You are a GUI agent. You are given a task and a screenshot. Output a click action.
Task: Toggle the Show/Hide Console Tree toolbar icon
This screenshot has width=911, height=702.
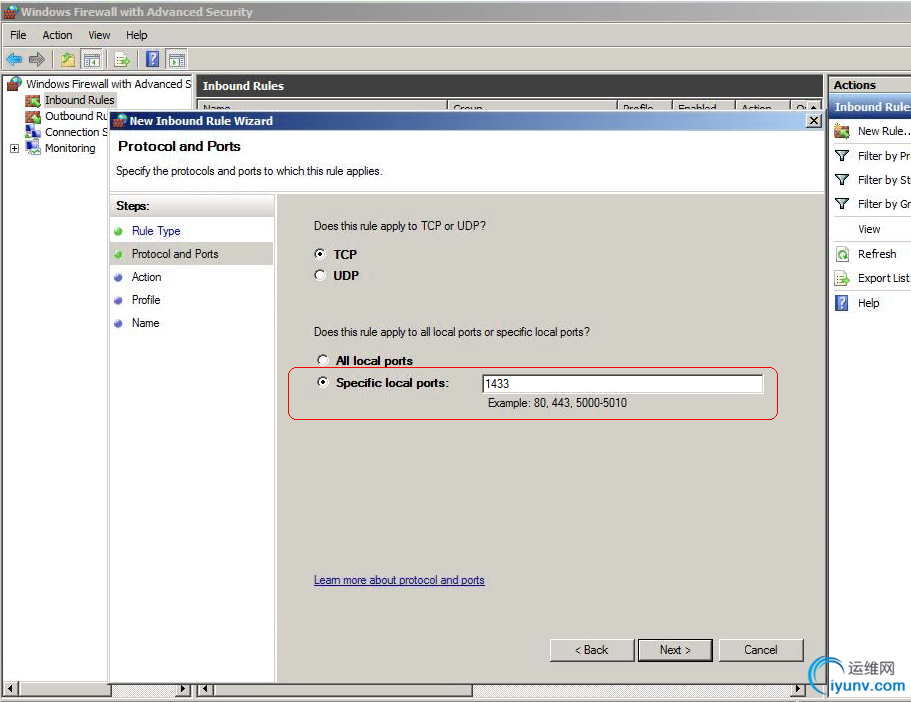click(91, 59)
